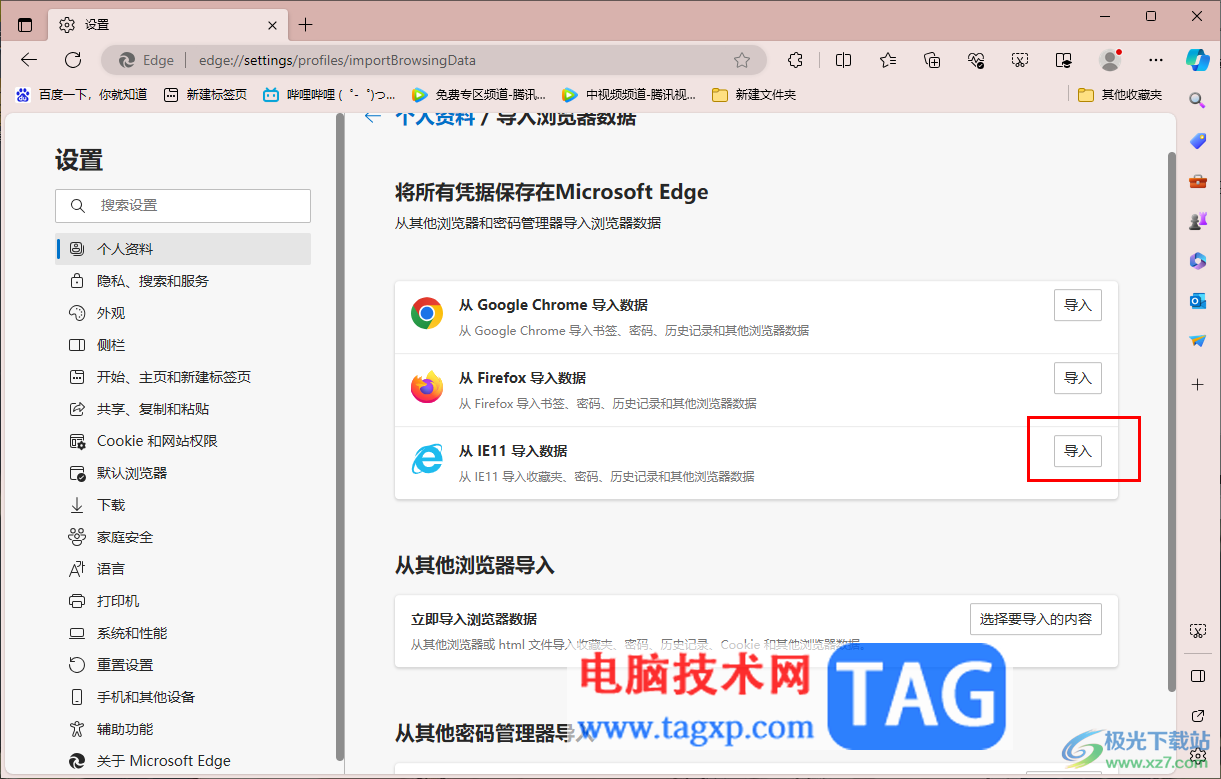Open the profile avatar menu

(x=1110, y=60)
